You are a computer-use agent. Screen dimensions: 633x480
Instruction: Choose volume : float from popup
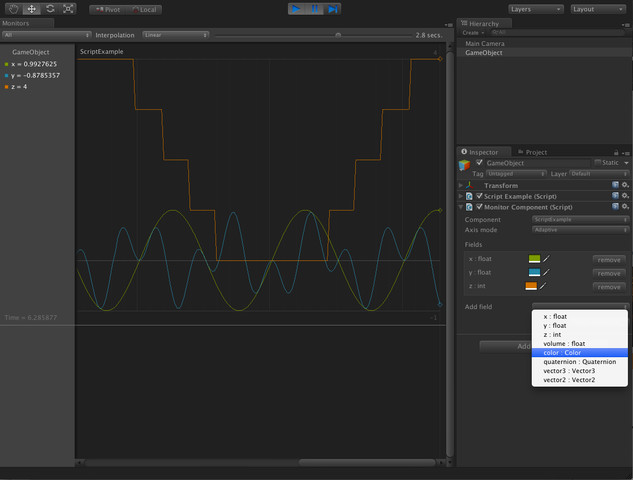580,344
